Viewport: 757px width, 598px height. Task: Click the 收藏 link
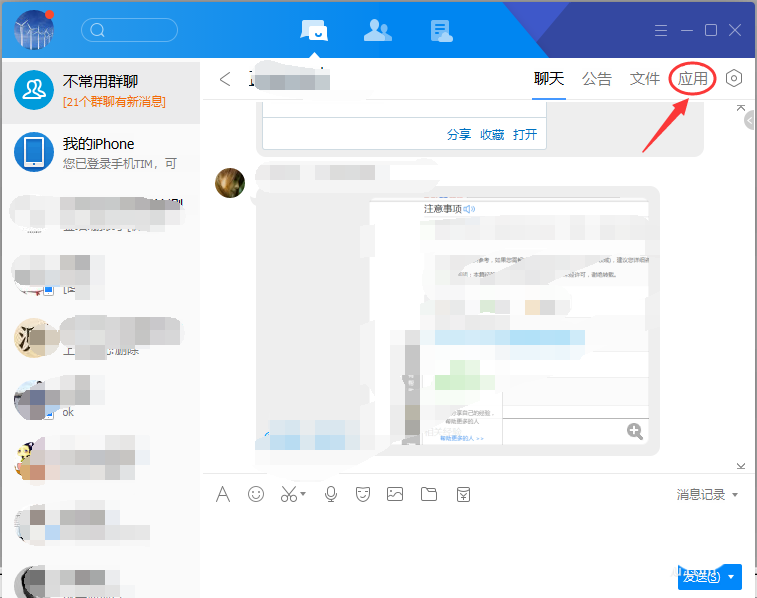click(x=492, y=135)
